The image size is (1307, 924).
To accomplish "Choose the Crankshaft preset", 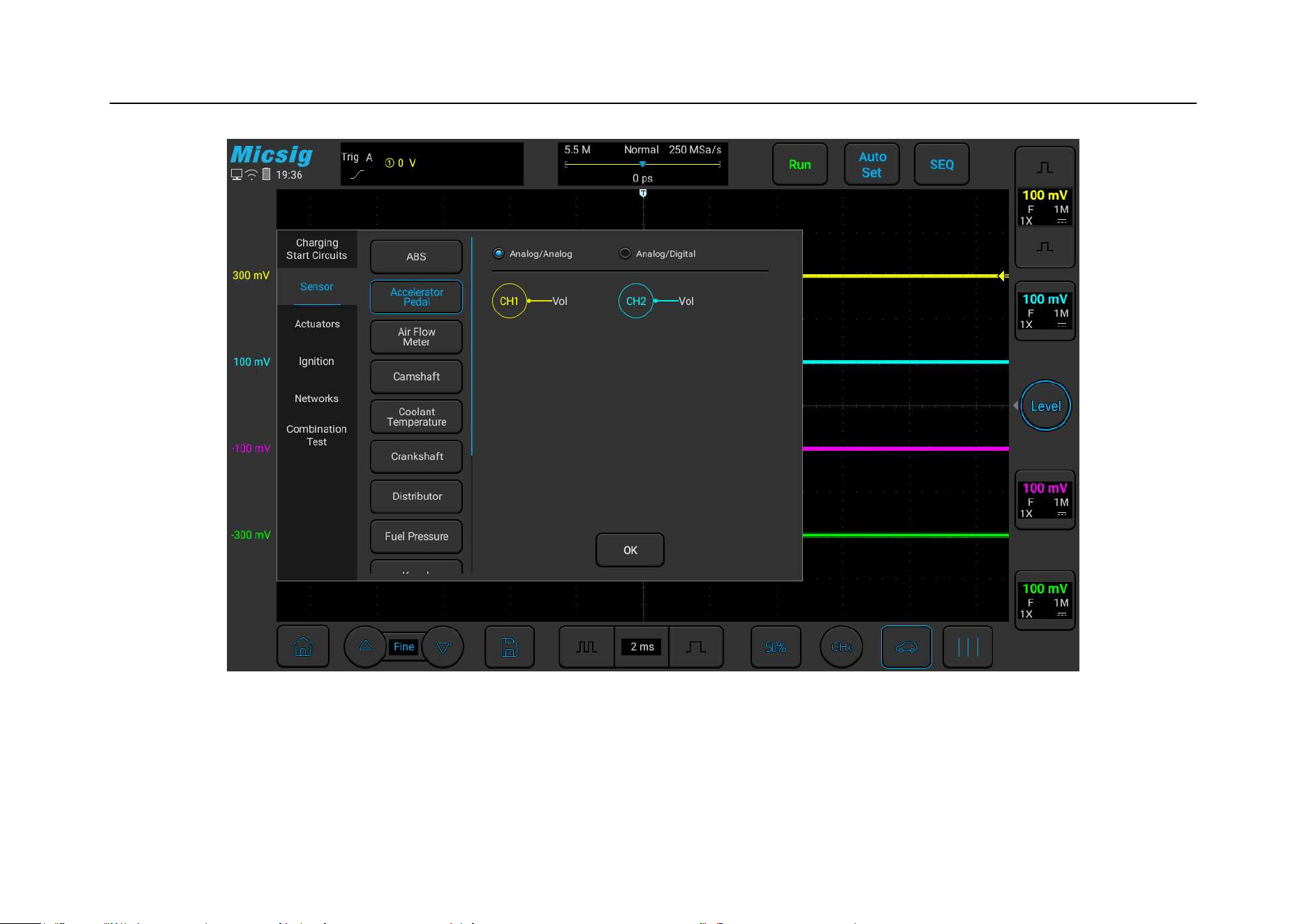I will click(416, 456).
